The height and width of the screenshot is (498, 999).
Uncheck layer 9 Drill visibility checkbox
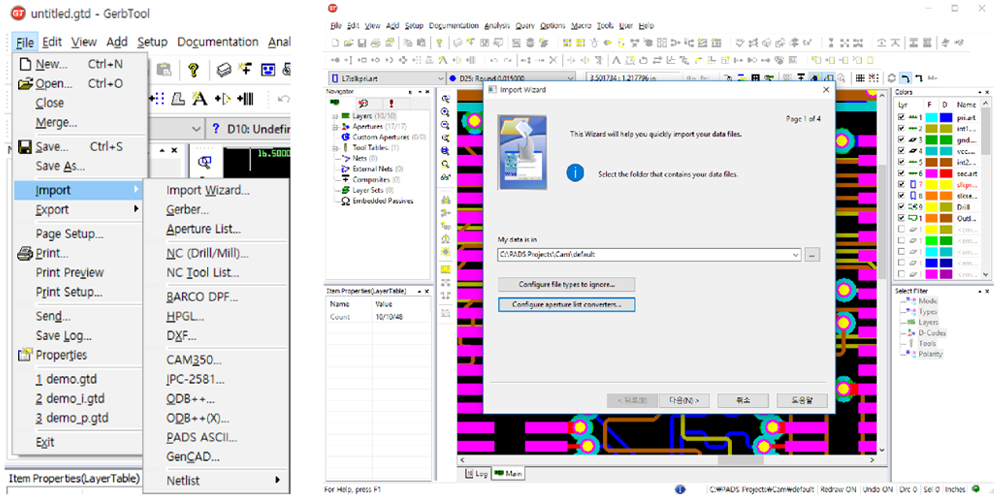(901, 206)
